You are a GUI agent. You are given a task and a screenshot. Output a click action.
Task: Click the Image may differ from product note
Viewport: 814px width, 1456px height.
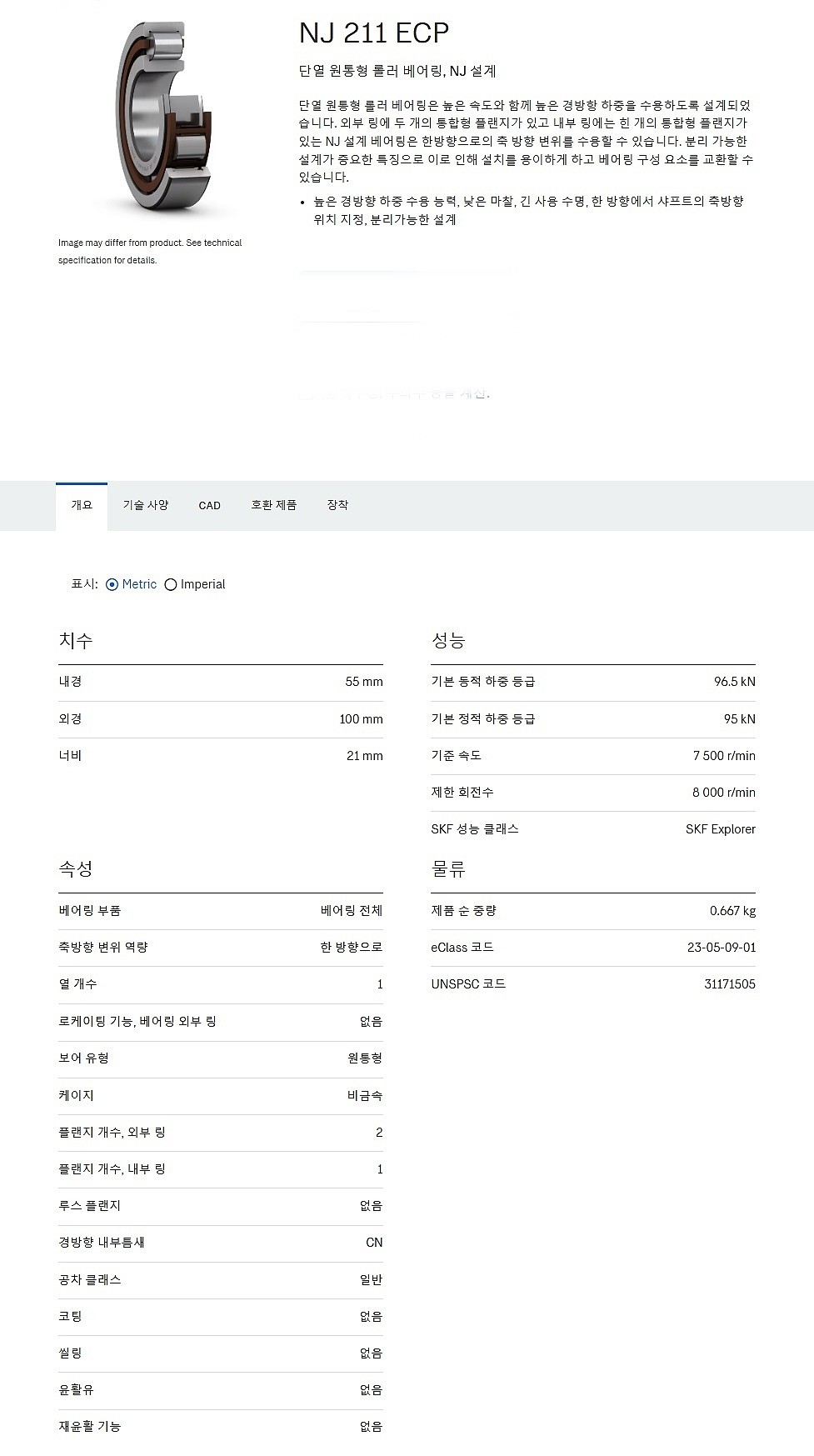(x=150, y=252)
